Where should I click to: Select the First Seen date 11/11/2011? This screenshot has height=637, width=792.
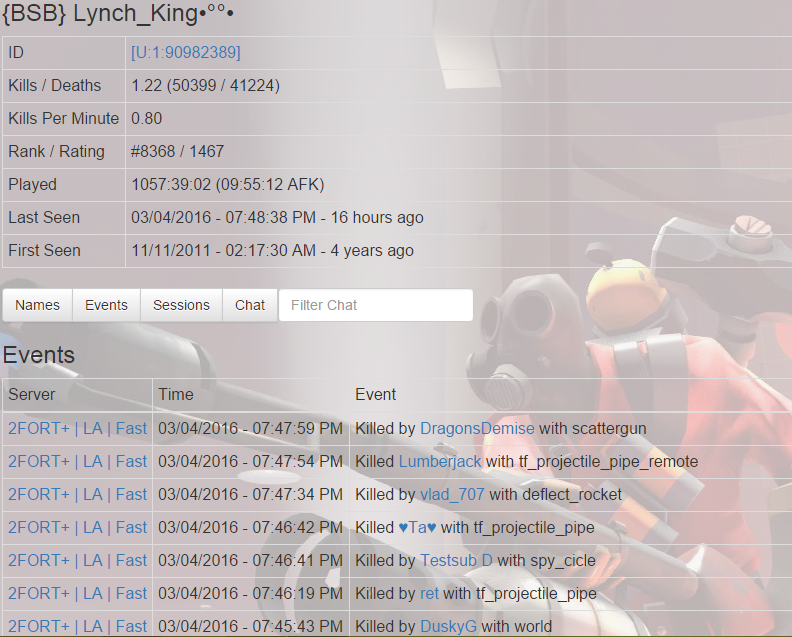[x=171, y=250]
